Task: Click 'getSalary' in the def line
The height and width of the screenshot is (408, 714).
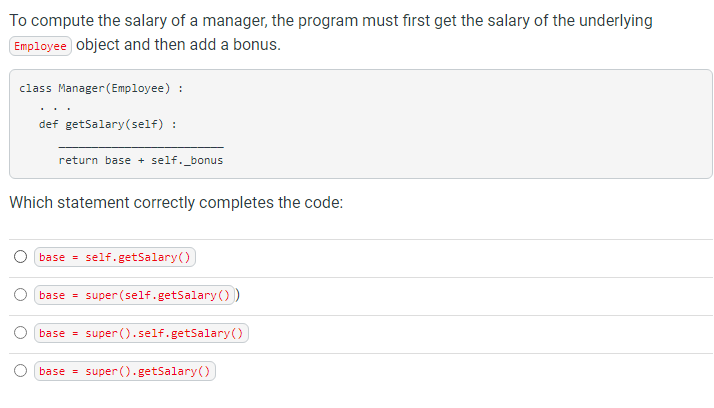Action: (93, 125)
